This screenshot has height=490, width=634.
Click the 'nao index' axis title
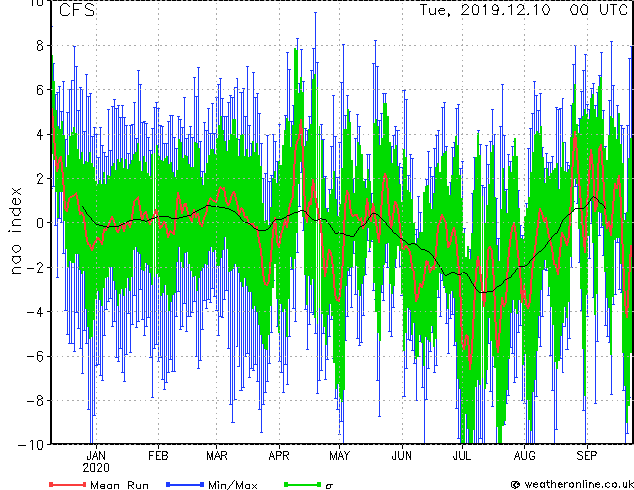(x=15, y=231)
